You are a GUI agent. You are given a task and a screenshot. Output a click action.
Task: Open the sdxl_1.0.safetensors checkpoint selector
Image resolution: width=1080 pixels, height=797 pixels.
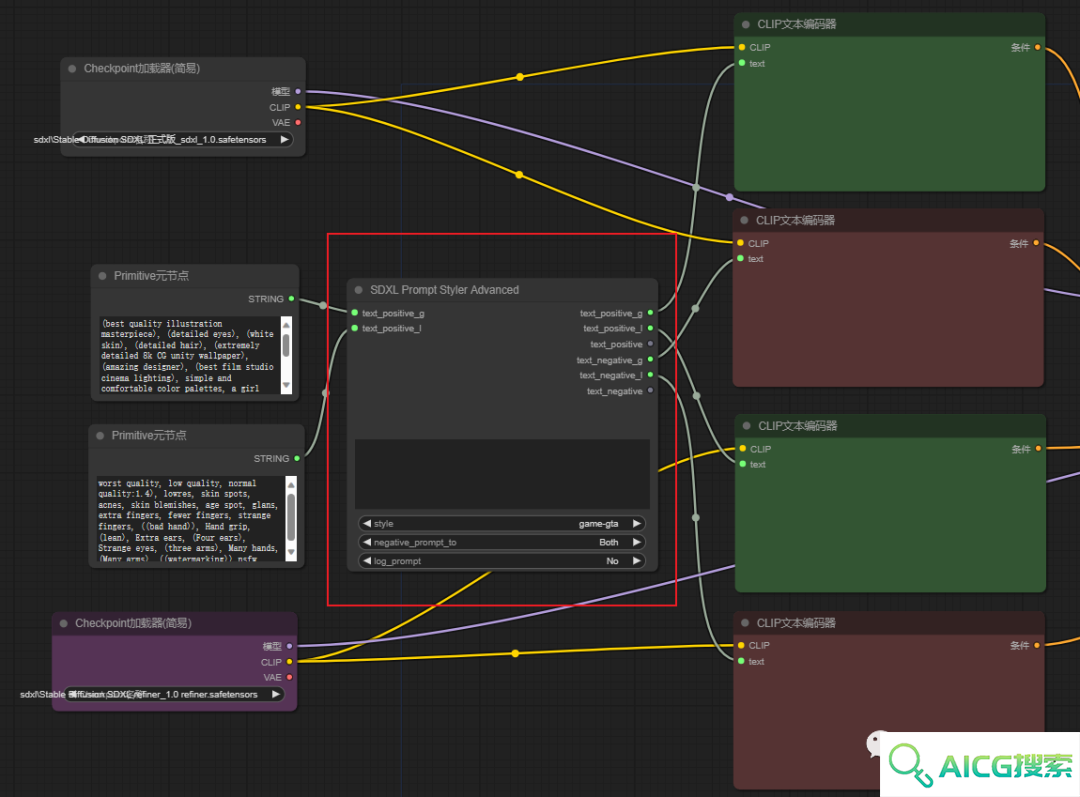click(x=183, y=139)
